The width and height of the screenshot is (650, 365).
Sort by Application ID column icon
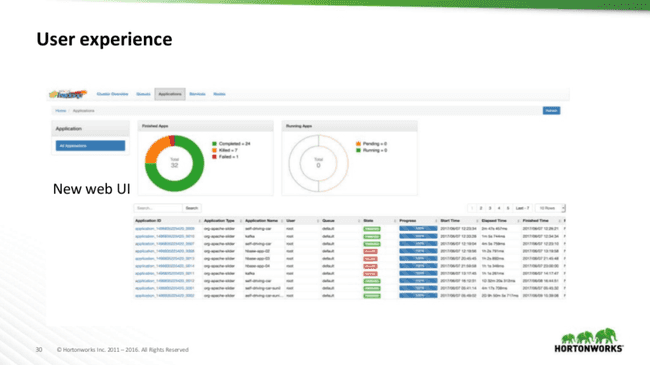tap(199, 221)
